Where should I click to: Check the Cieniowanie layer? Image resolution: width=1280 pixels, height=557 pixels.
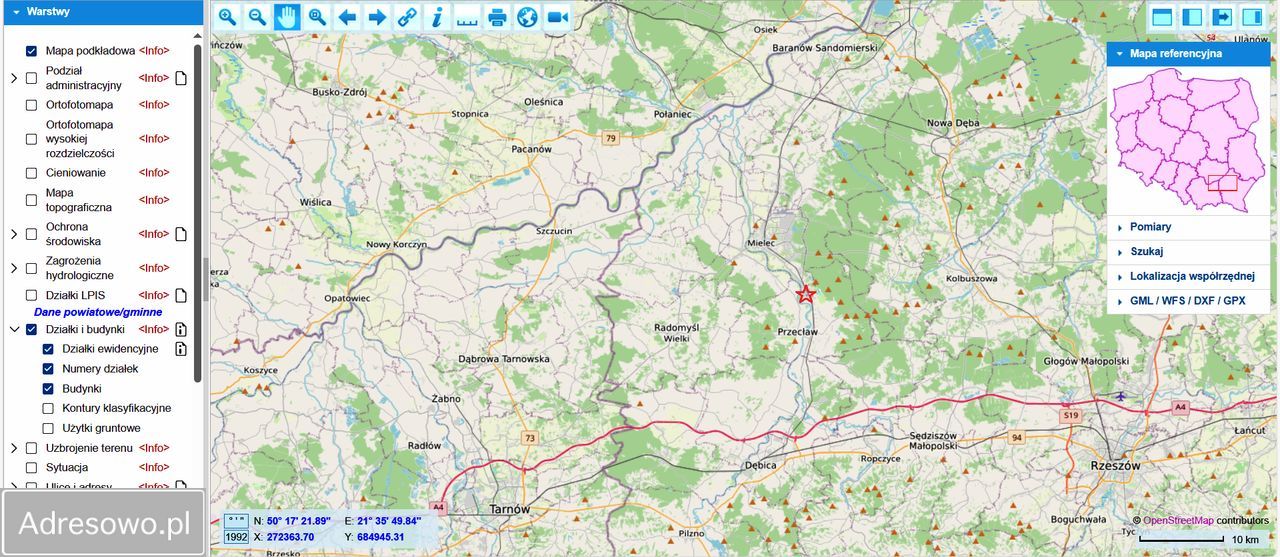[31, 173]
